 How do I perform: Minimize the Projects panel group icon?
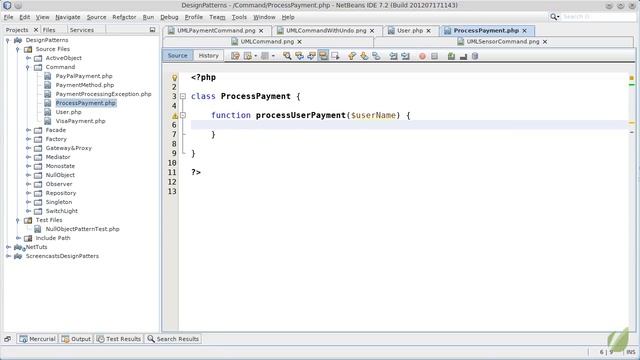(152, 29)
